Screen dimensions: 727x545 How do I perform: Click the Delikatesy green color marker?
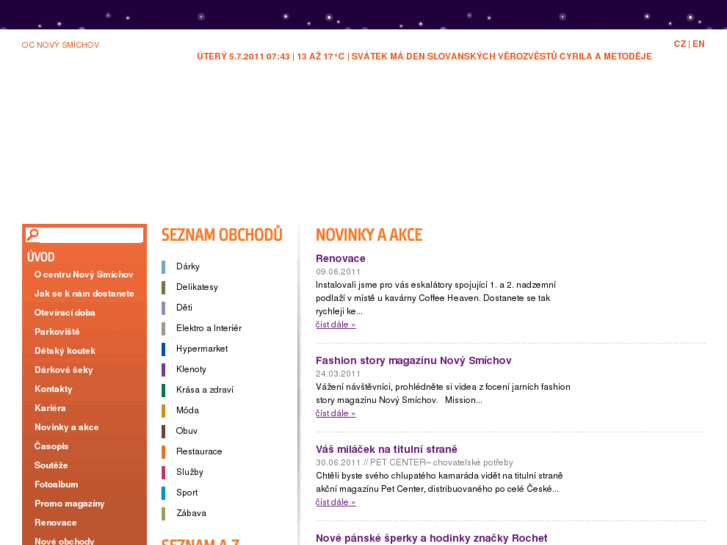point(163,287)
